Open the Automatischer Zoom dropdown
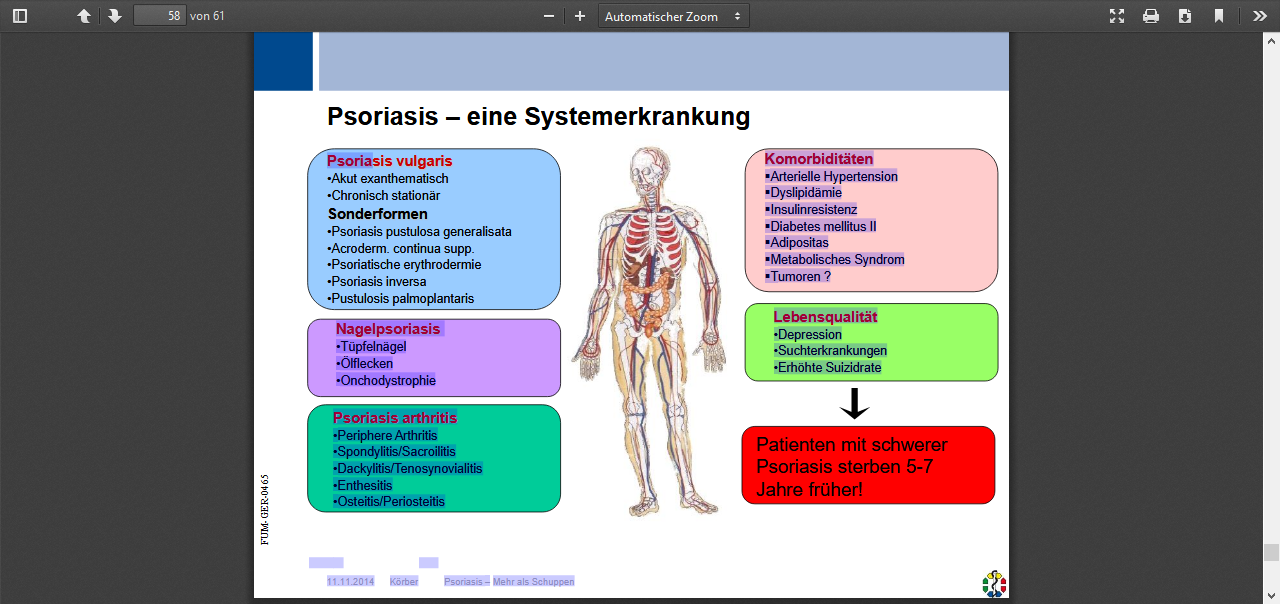1280x604 pixels. coord(673,16)
